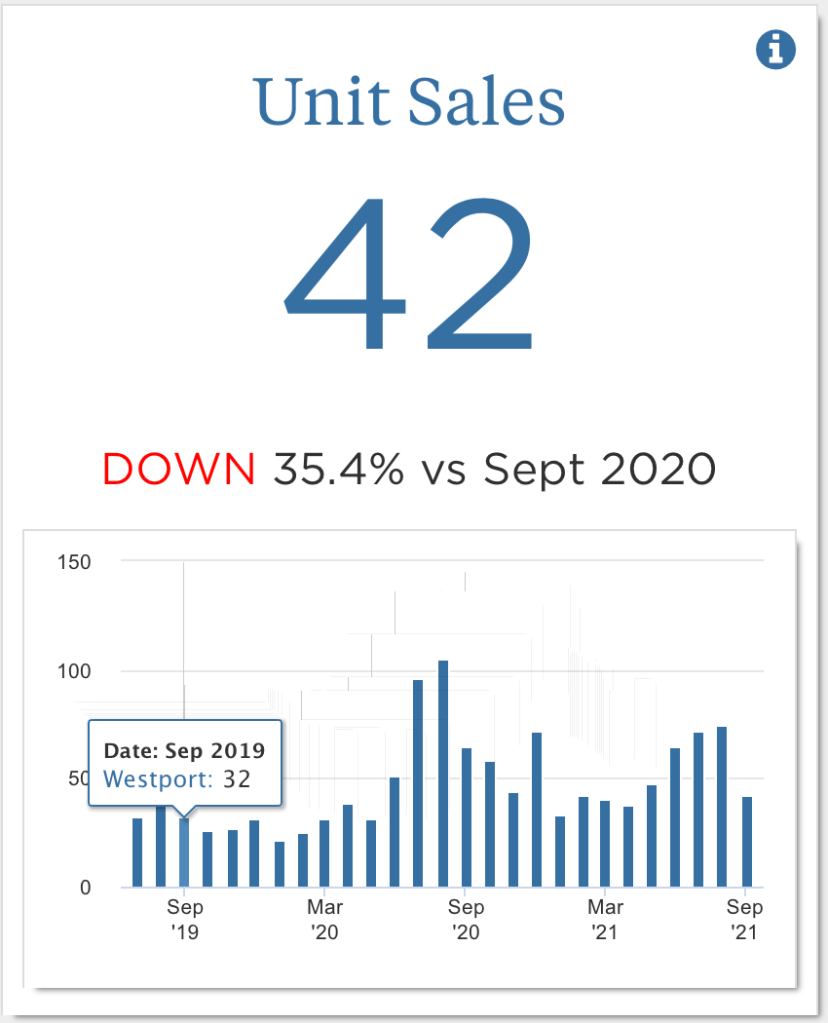Select the first bar on the chart's left
The image size is (828, 1023).
pyautogui.click(x=137, y=852)
